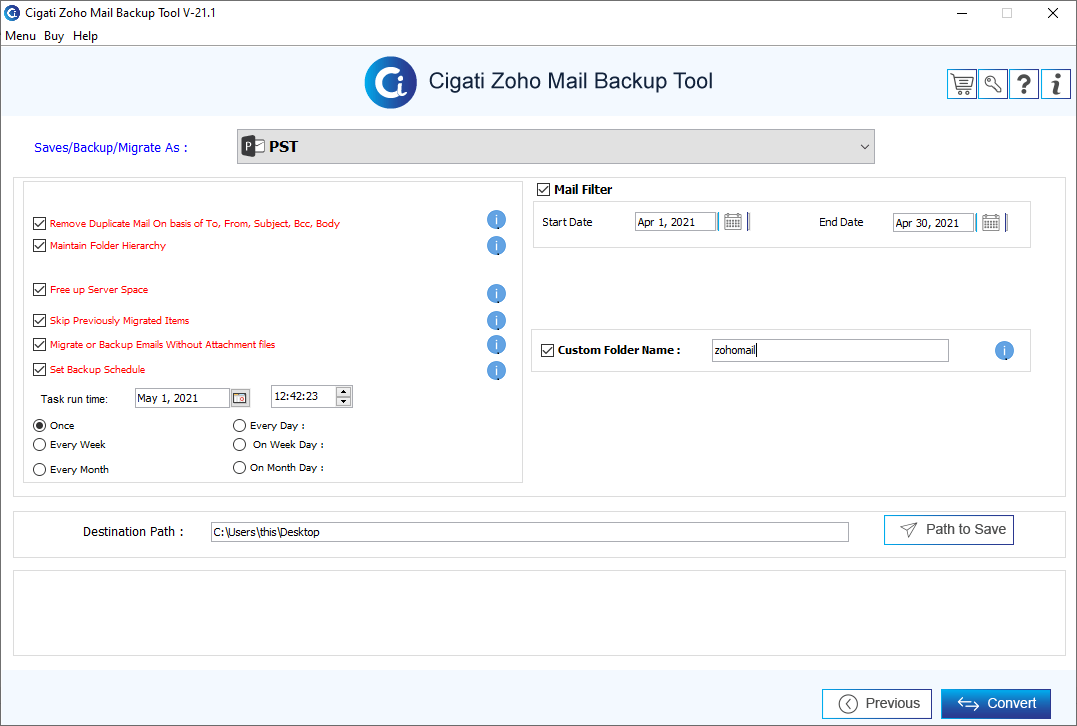The image size is (1077, 726).
Task: Select the Every Month radio button
Action: click(x=39, y=469)
